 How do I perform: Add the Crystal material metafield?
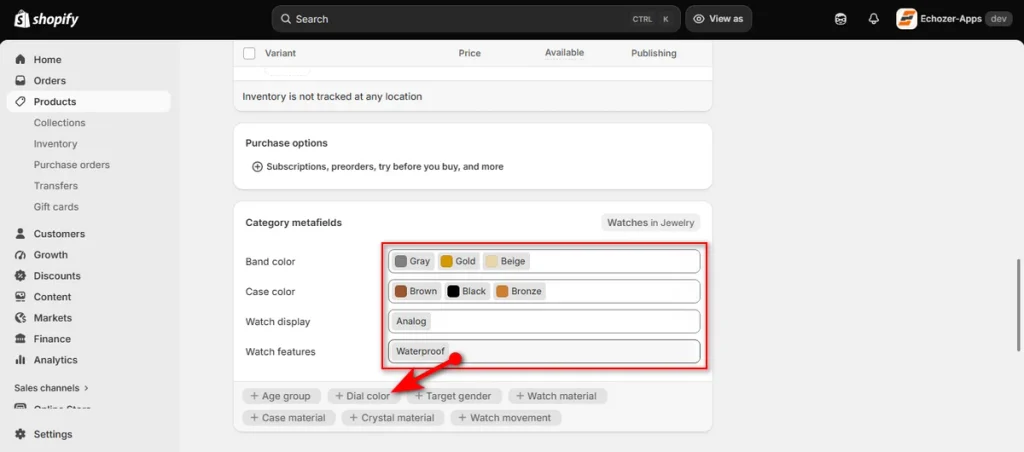[x=393, y=417]
